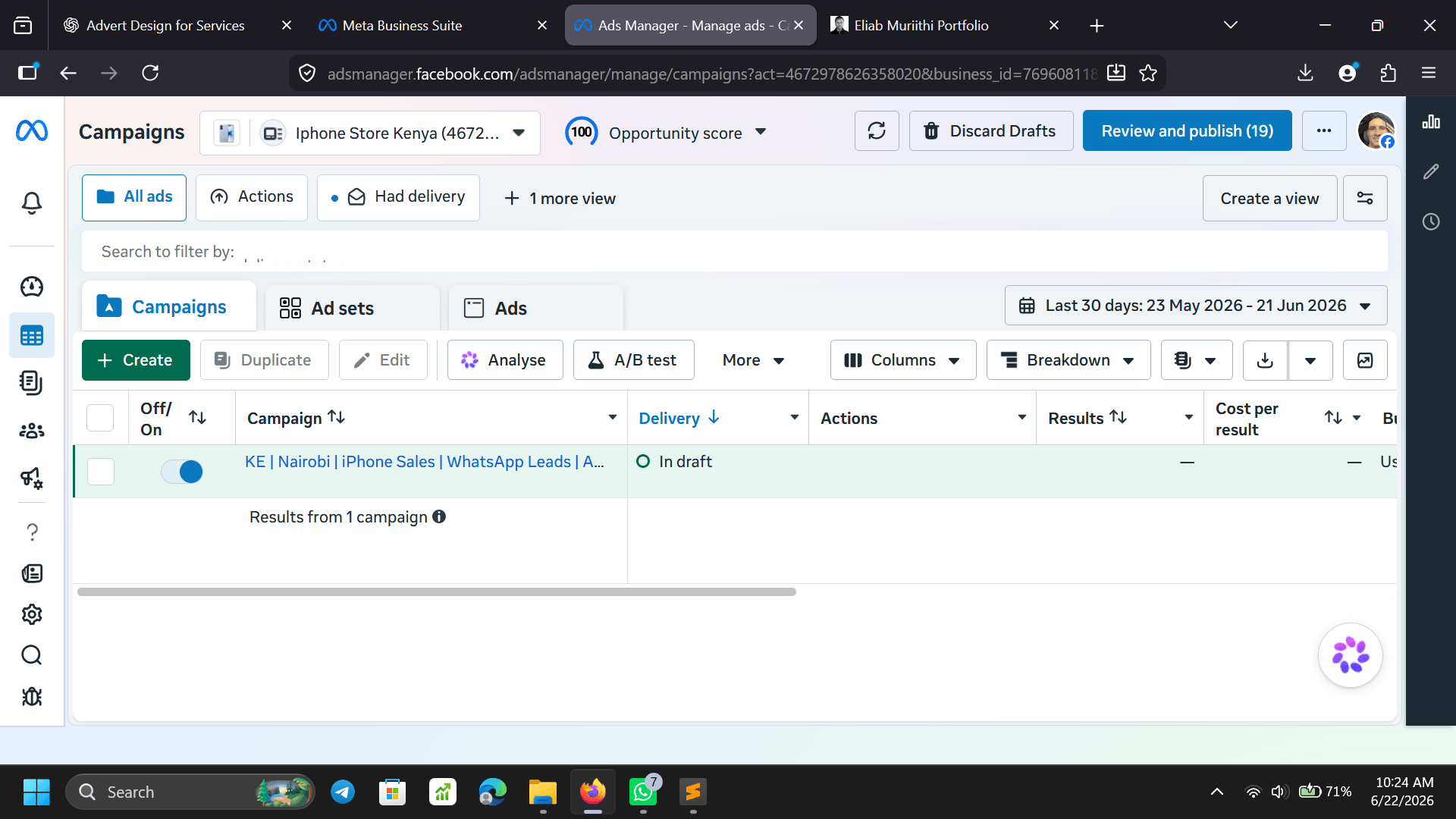
Task: Click the profile avatar picture
Action: click(x=1376, y=131)
